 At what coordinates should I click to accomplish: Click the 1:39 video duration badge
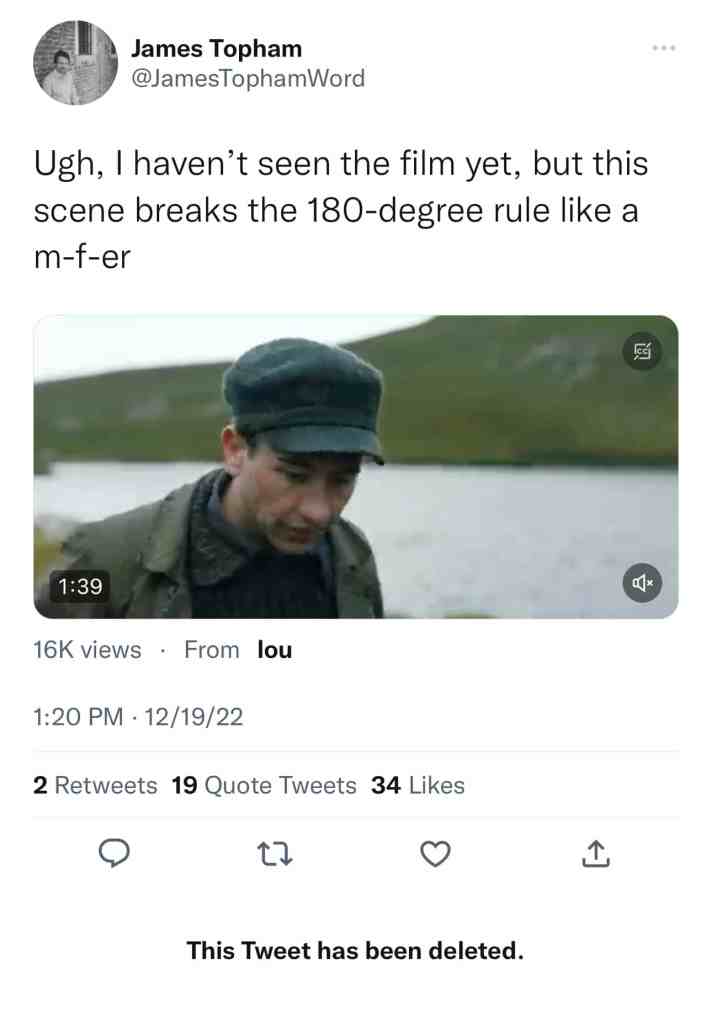pos(80,586)
